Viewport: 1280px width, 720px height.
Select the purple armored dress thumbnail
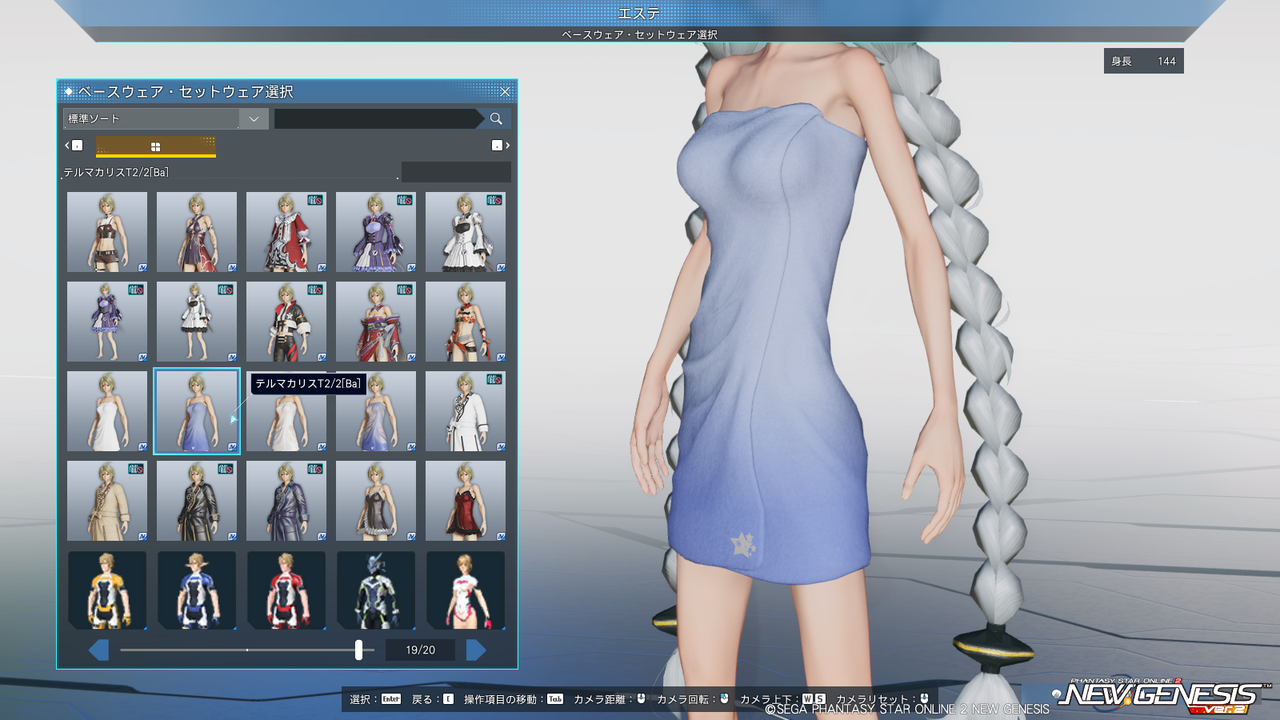click(x=376, y=232)
